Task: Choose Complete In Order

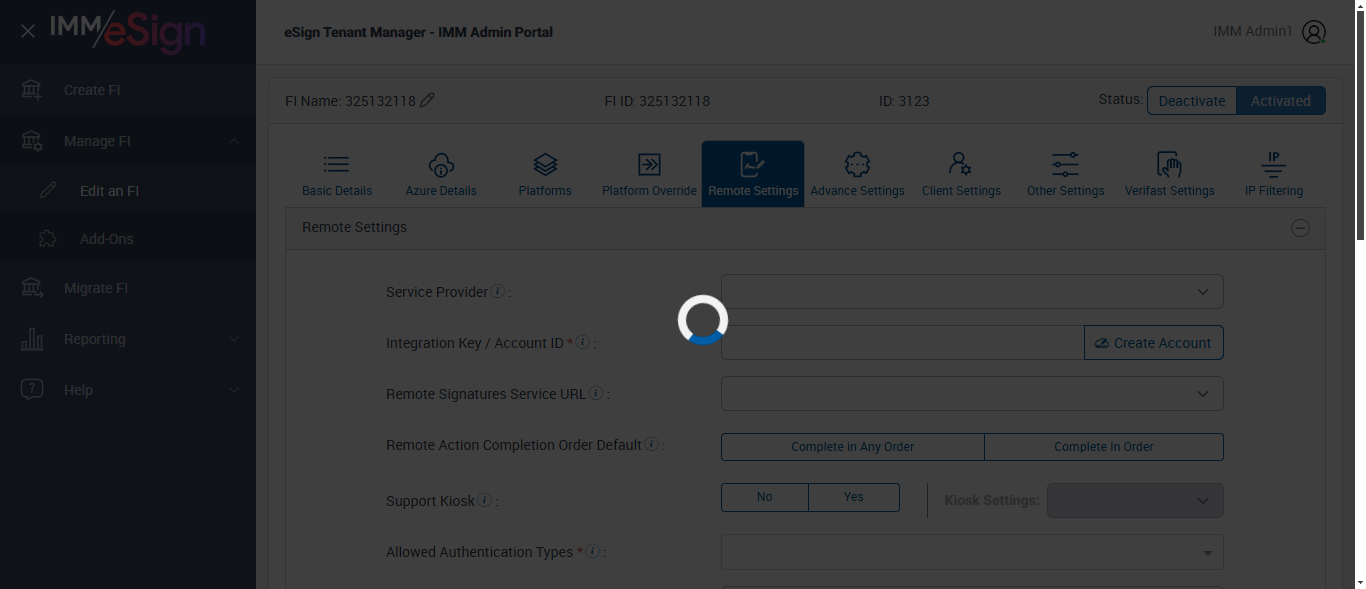Action: 1104,447
